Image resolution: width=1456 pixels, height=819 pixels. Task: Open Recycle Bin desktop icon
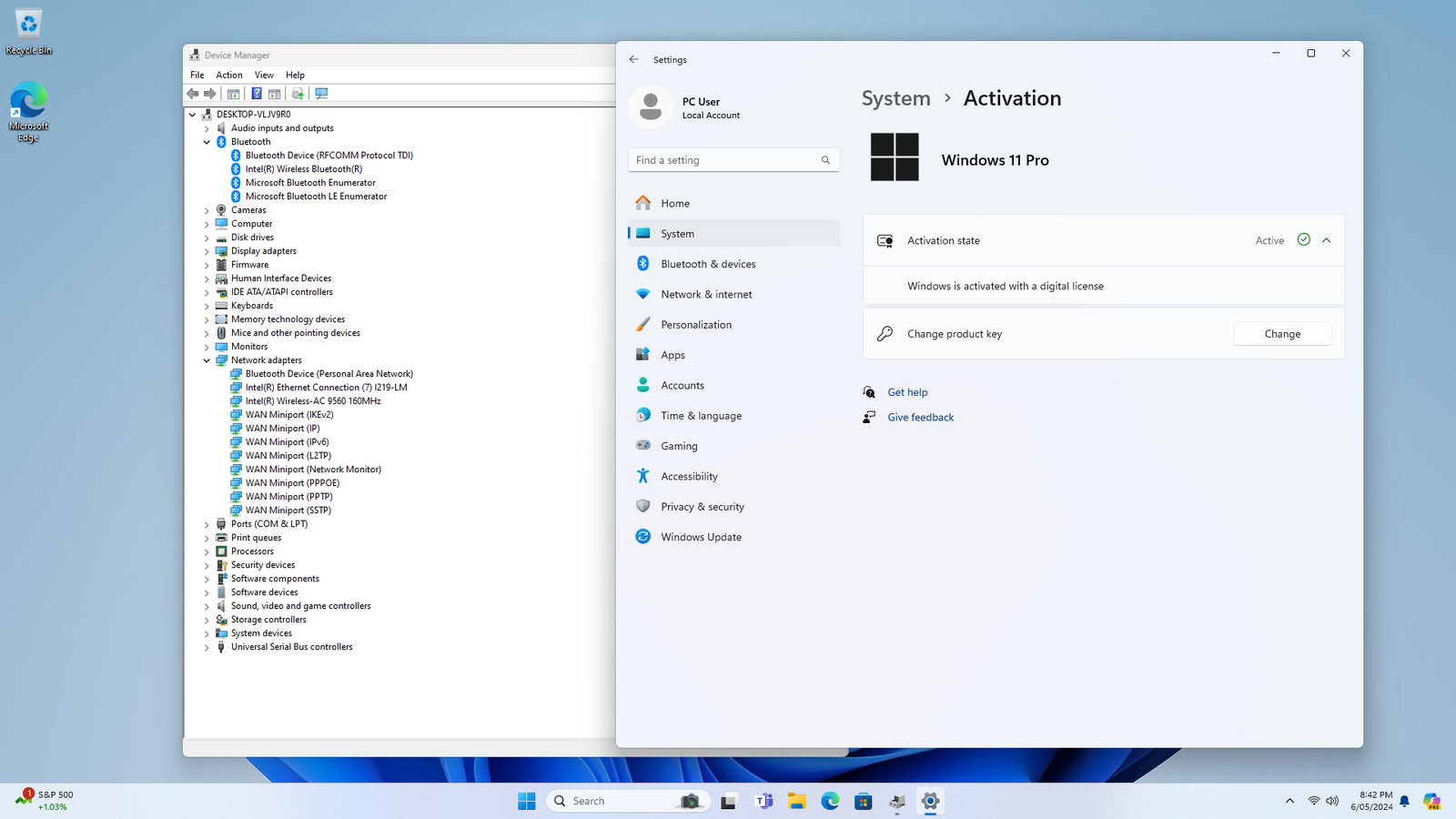(28, 33)
